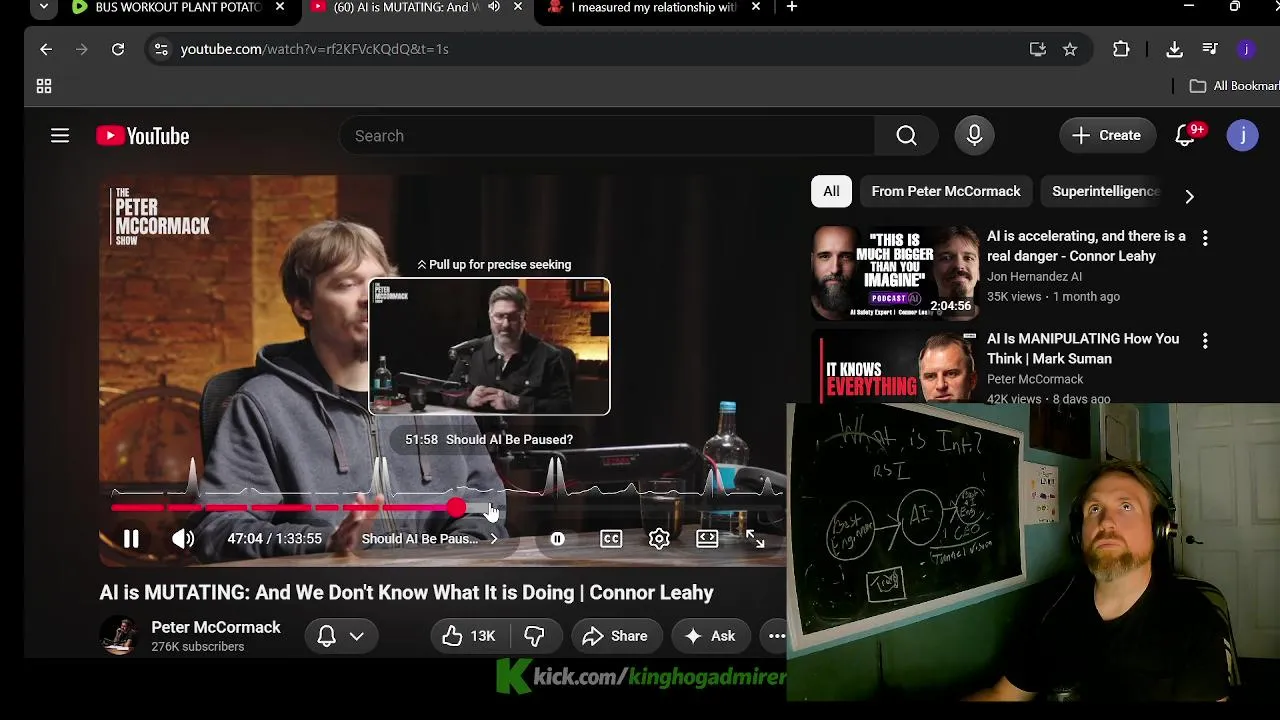Open the Peter McCormack channel avatar
The width and height of the screenshot is (1280, 720).
tap(119, 636)
